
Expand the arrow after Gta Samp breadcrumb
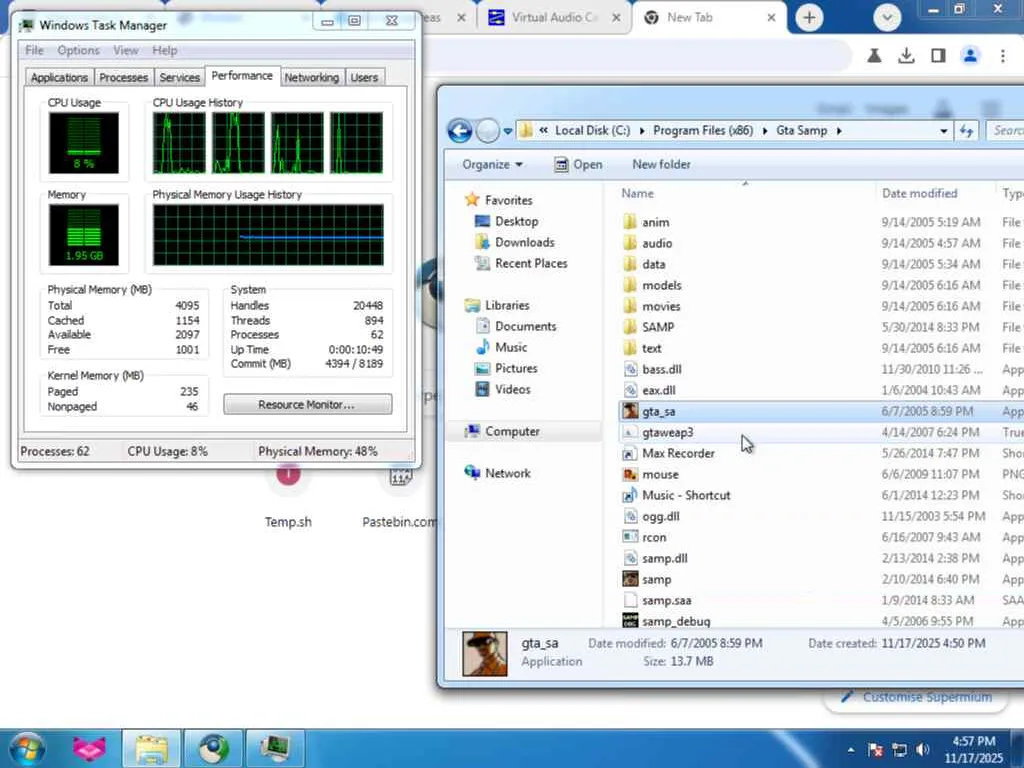pyautogui.click(x=839, y=131)
